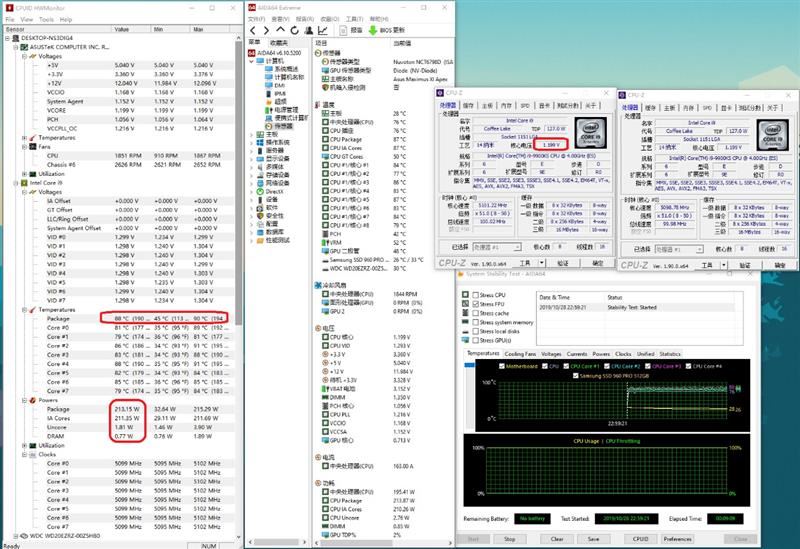Viewport: 800px width, 549px height.
Task: Click the rightmost button in left CPU-Z
Action: 597,263
